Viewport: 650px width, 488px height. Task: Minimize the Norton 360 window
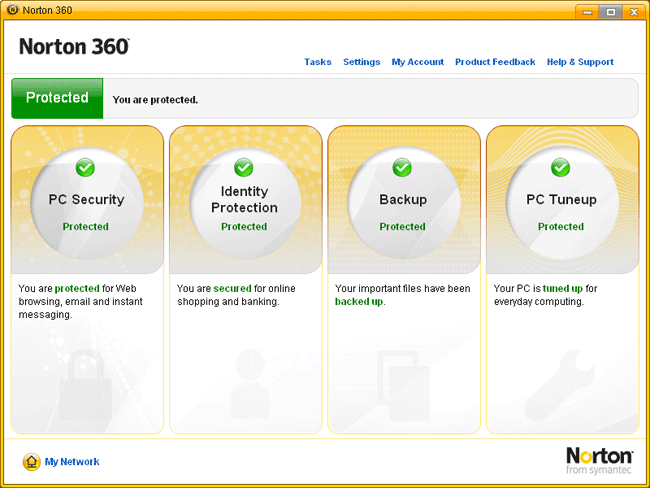click(x=587, y=12)
